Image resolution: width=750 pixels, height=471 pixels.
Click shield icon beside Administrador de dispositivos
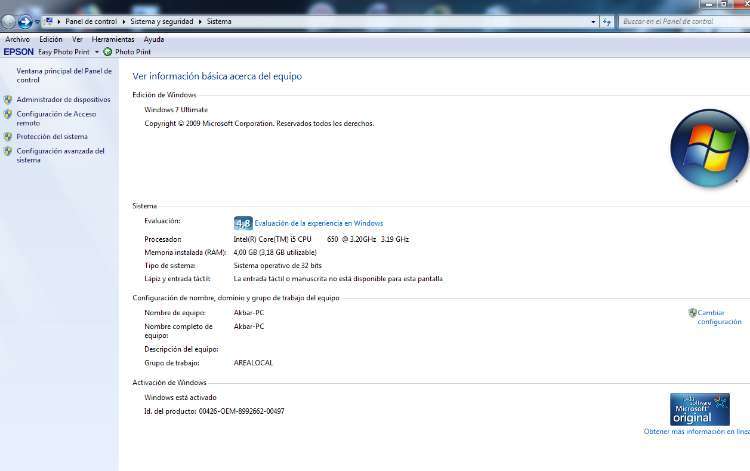[8, 99]
